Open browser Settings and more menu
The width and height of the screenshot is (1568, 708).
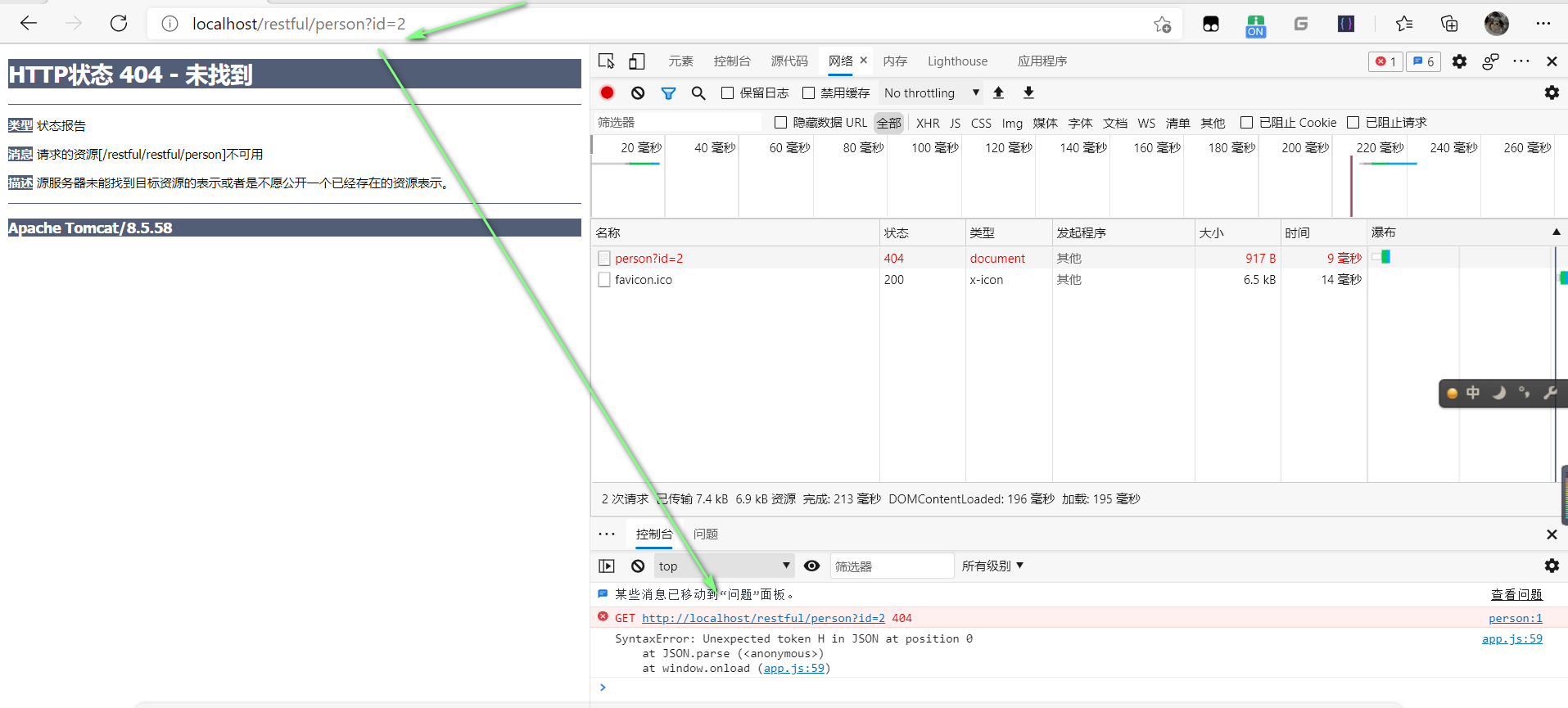point(1543,24)
